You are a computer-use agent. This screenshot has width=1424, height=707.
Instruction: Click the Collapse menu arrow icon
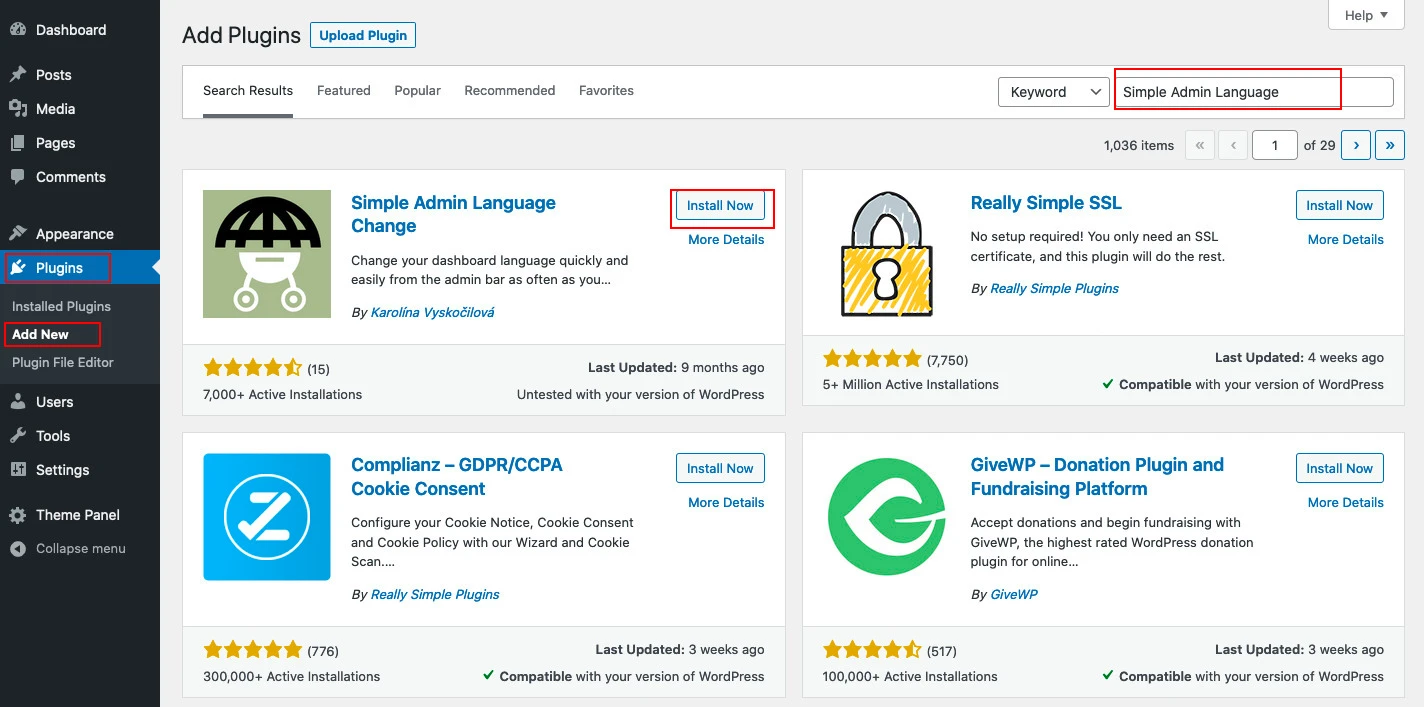coord(18,549)
